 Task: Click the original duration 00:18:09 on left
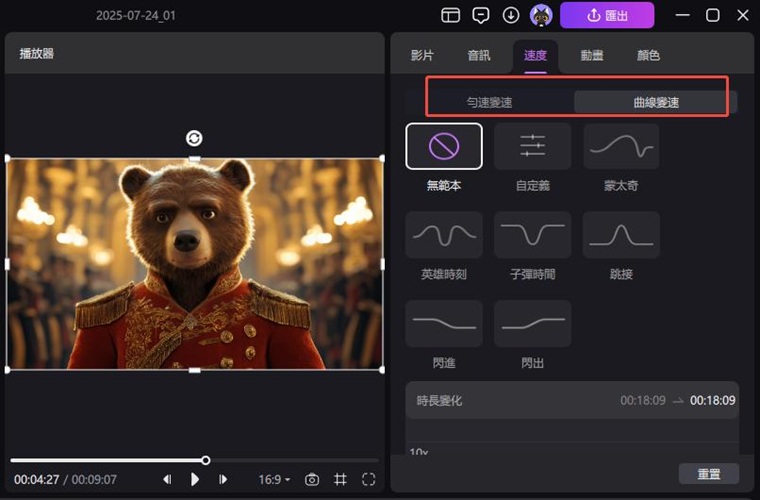tap(643, 401)
